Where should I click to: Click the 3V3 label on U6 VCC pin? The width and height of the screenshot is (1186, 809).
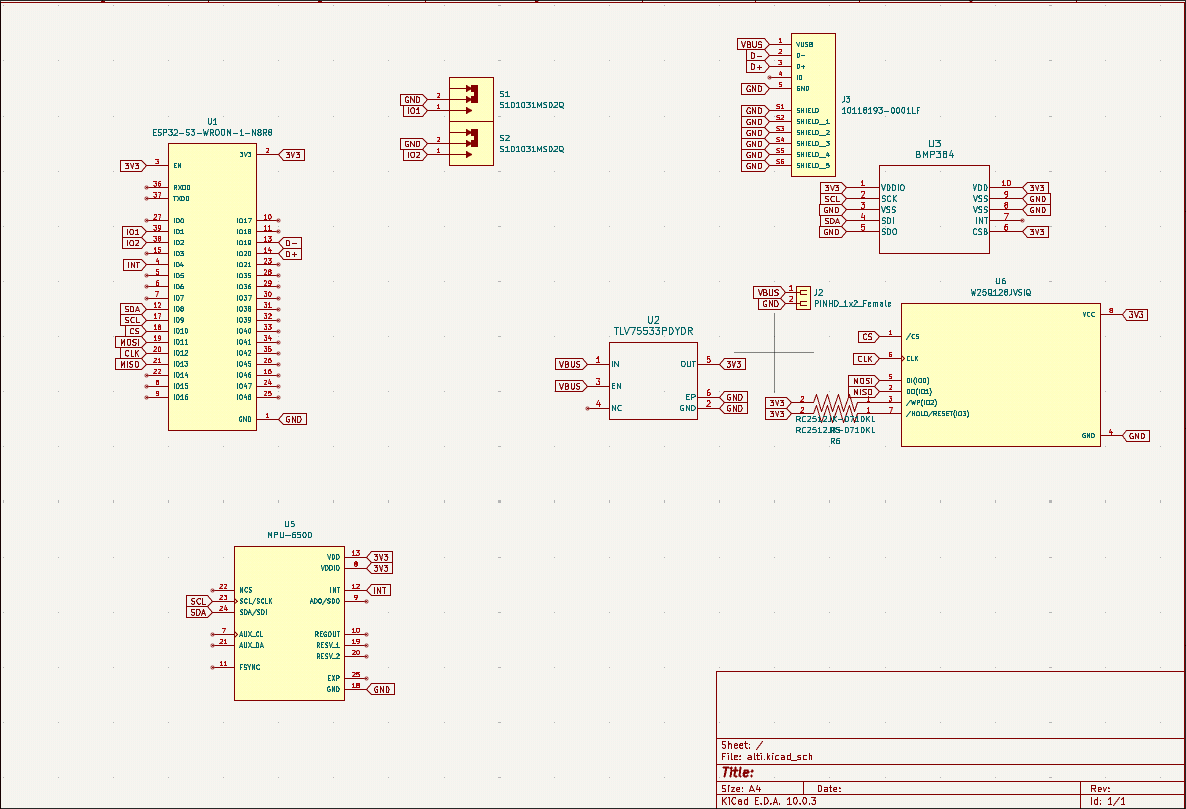[x=1135, y=315]
